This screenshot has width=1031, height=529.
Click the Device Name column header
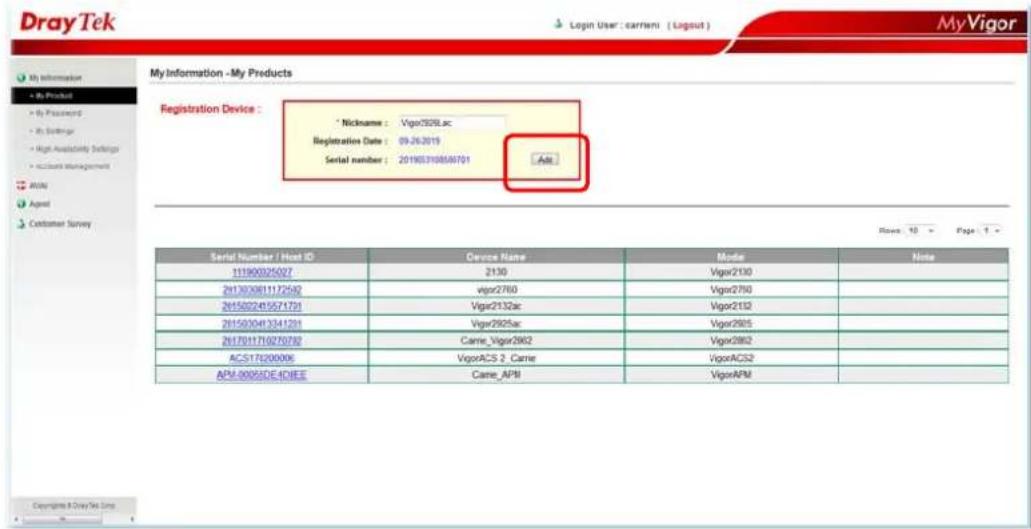[x=496, y=256]
